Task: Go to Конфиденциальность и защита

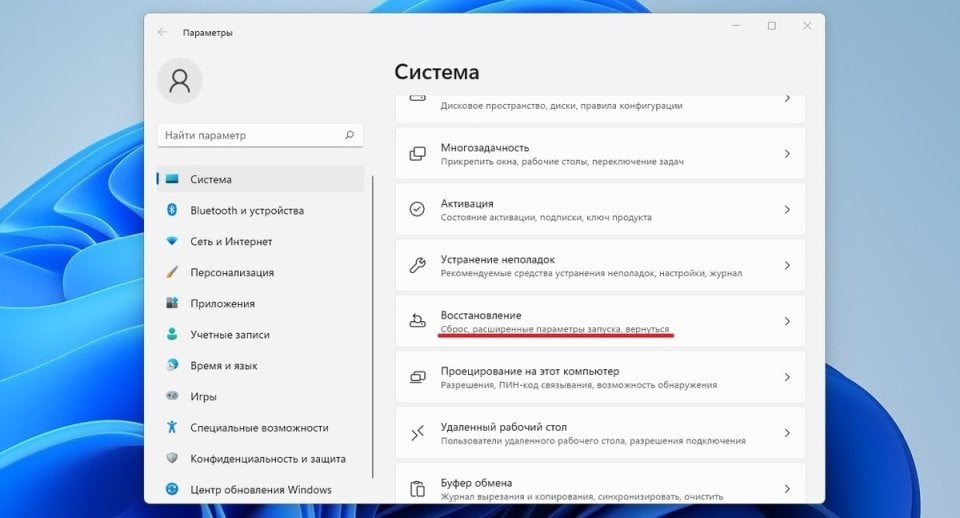Action: [268, 459]
